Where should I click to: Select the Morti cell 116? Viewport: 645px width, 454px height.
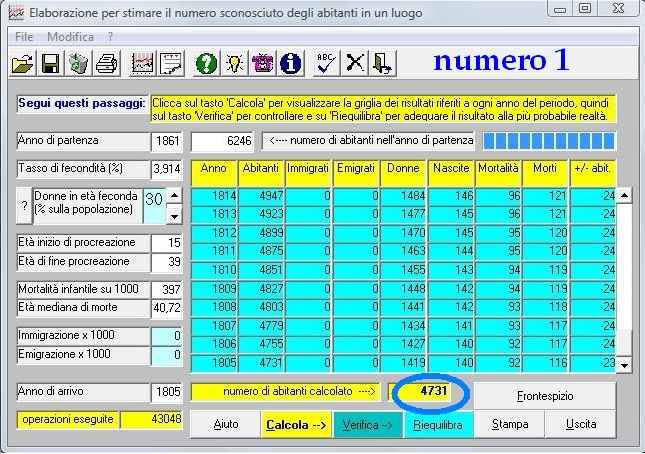pos(546,363)
